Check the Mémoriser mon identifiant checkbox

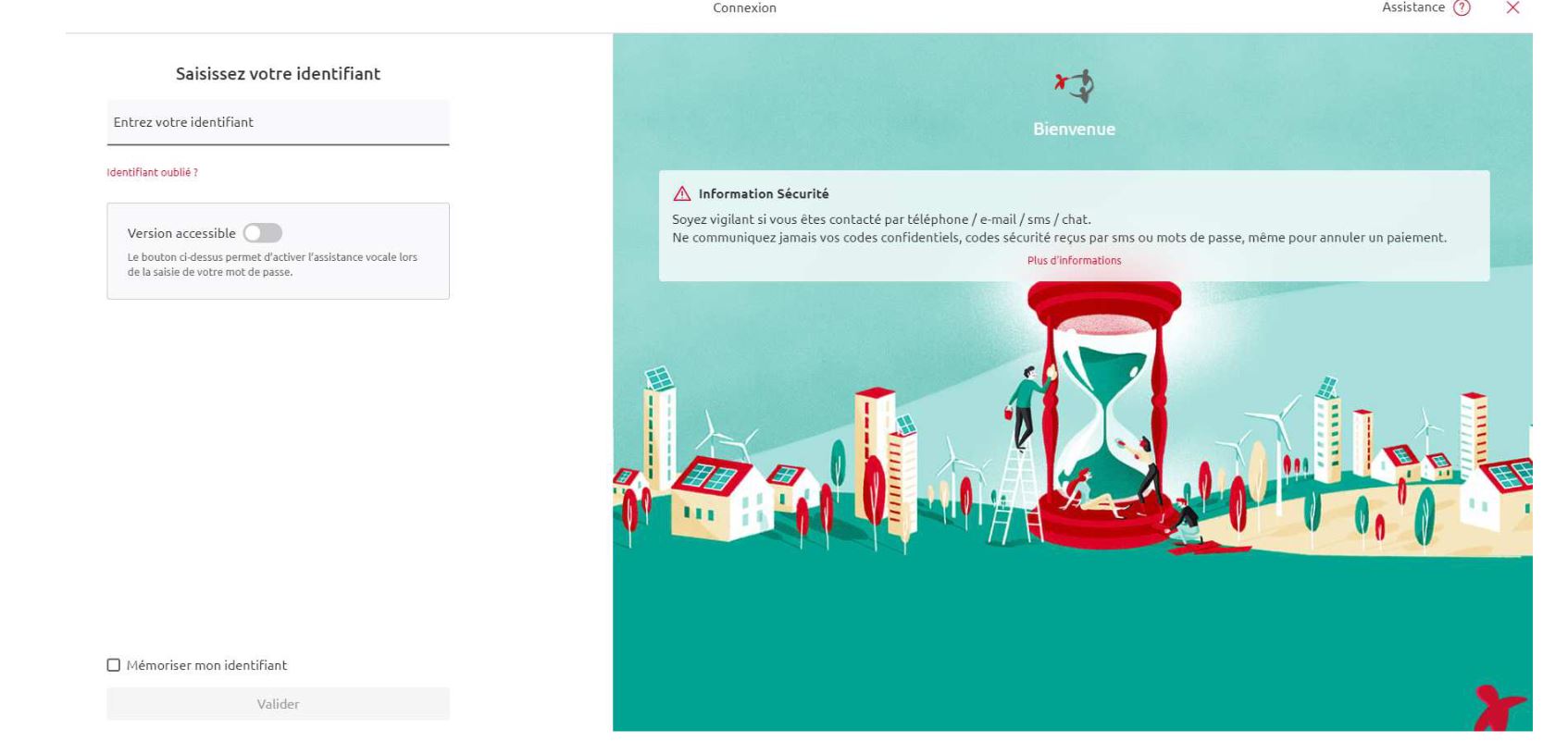(x=114, y=665)
